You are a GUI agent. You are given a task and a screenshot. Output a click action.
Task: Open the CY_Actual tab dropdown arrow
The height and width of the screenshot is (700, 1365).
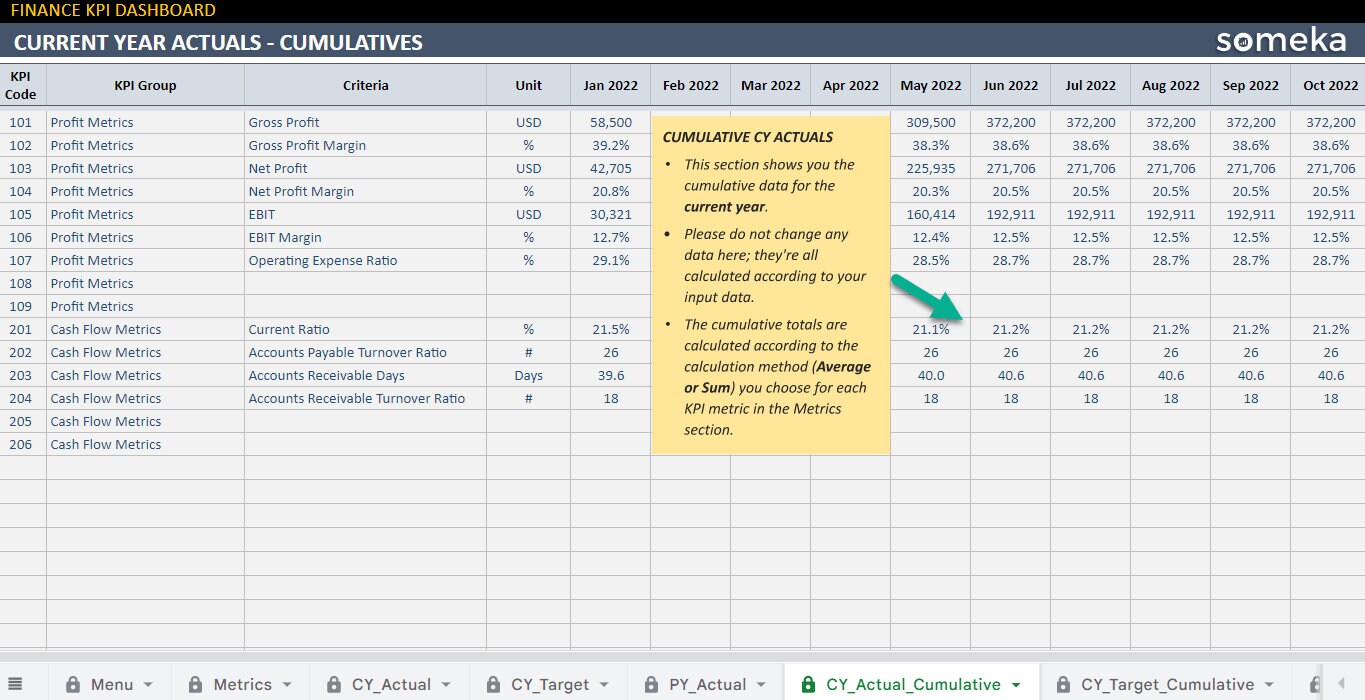(x=446, y=685)
